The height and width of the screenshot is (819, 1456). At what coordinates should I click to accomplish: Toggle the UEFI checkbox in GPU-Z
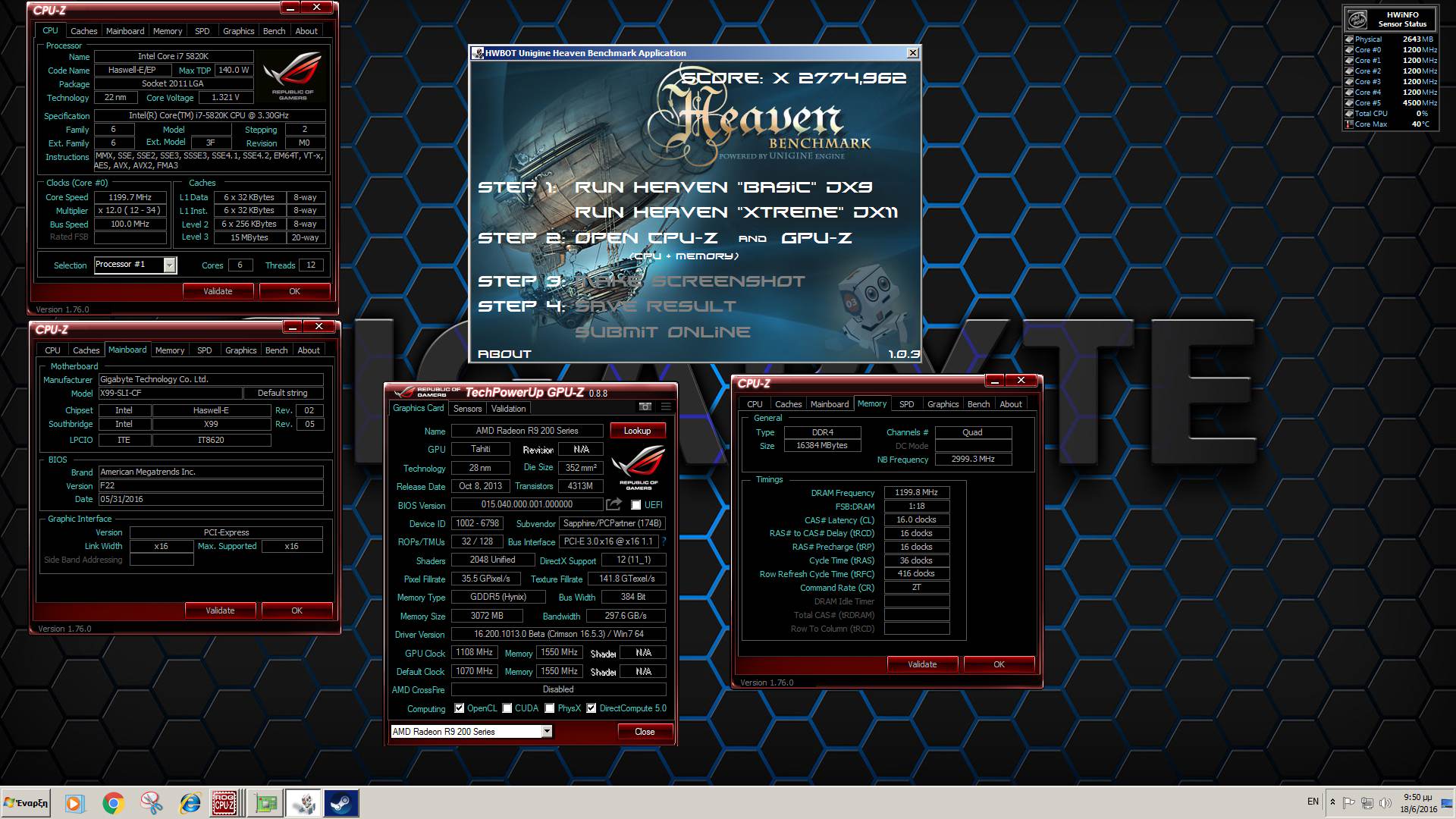(x=636, y=505)
